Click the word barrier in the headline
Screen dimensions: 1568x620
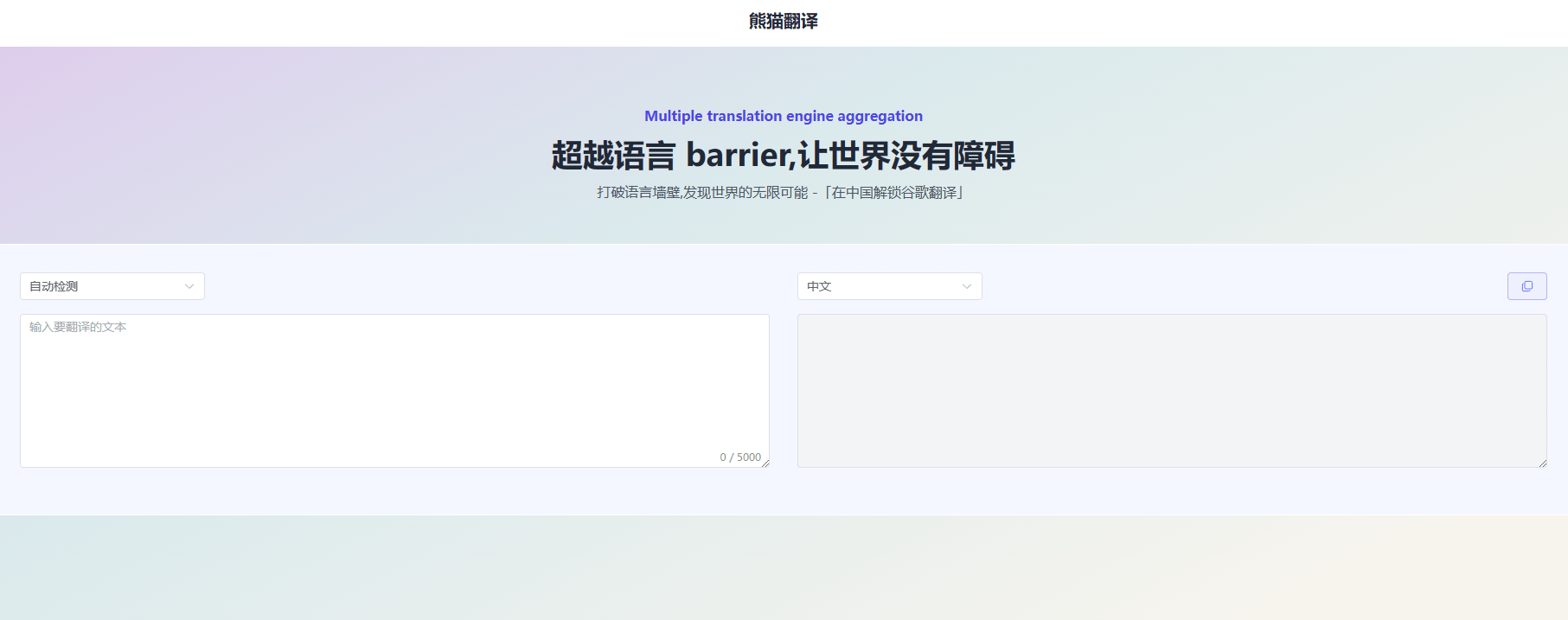point(738,156)
